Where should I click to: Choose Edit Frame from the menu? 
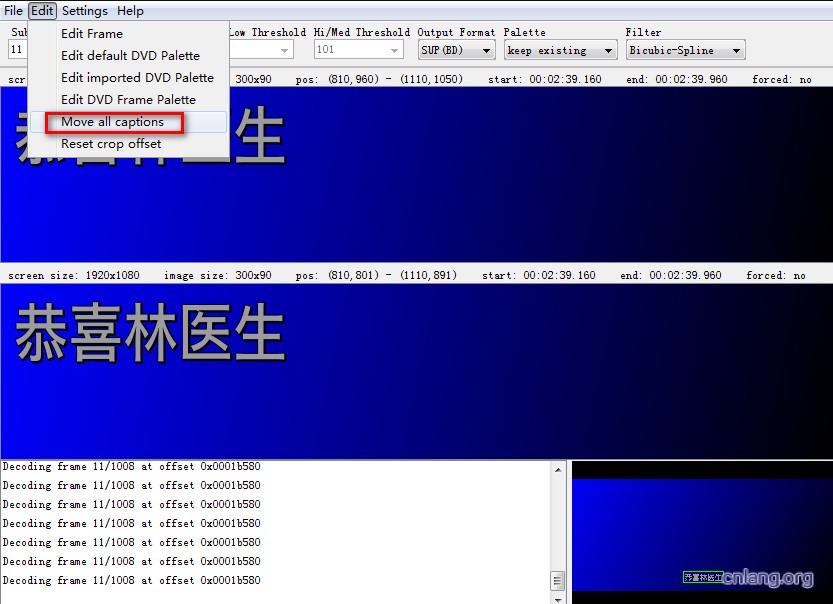click(92, 33)
